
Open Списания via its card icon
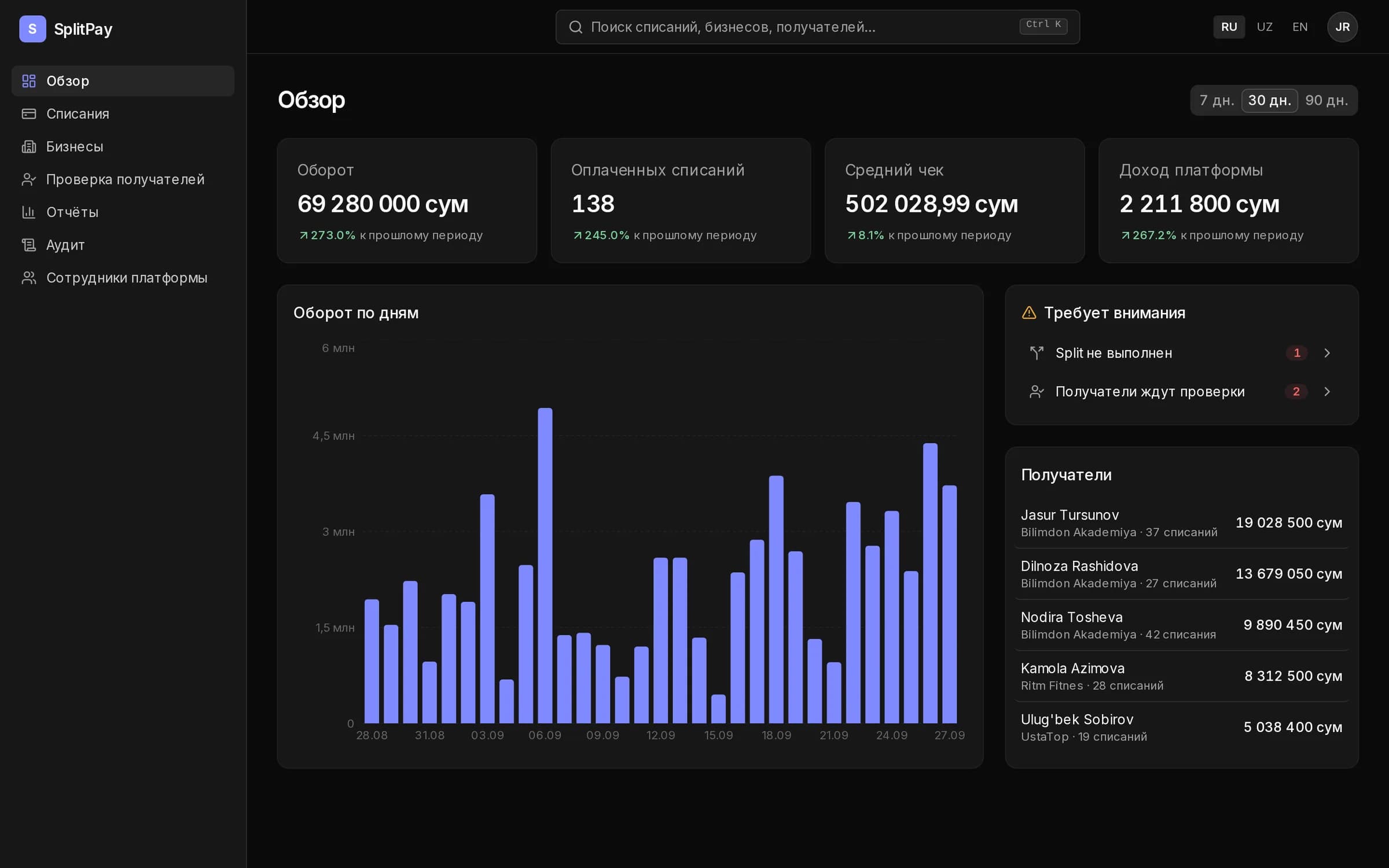click(x=29, y=114)
